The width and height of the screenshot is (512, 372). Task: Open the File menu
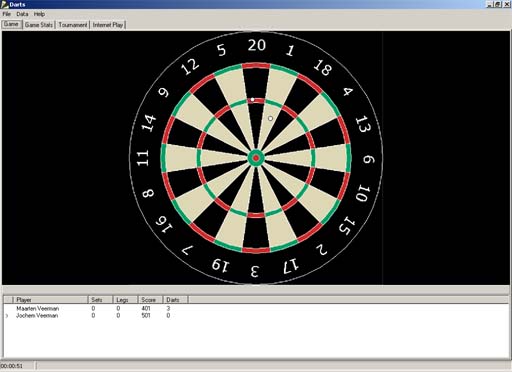click(x=7, y=14)
